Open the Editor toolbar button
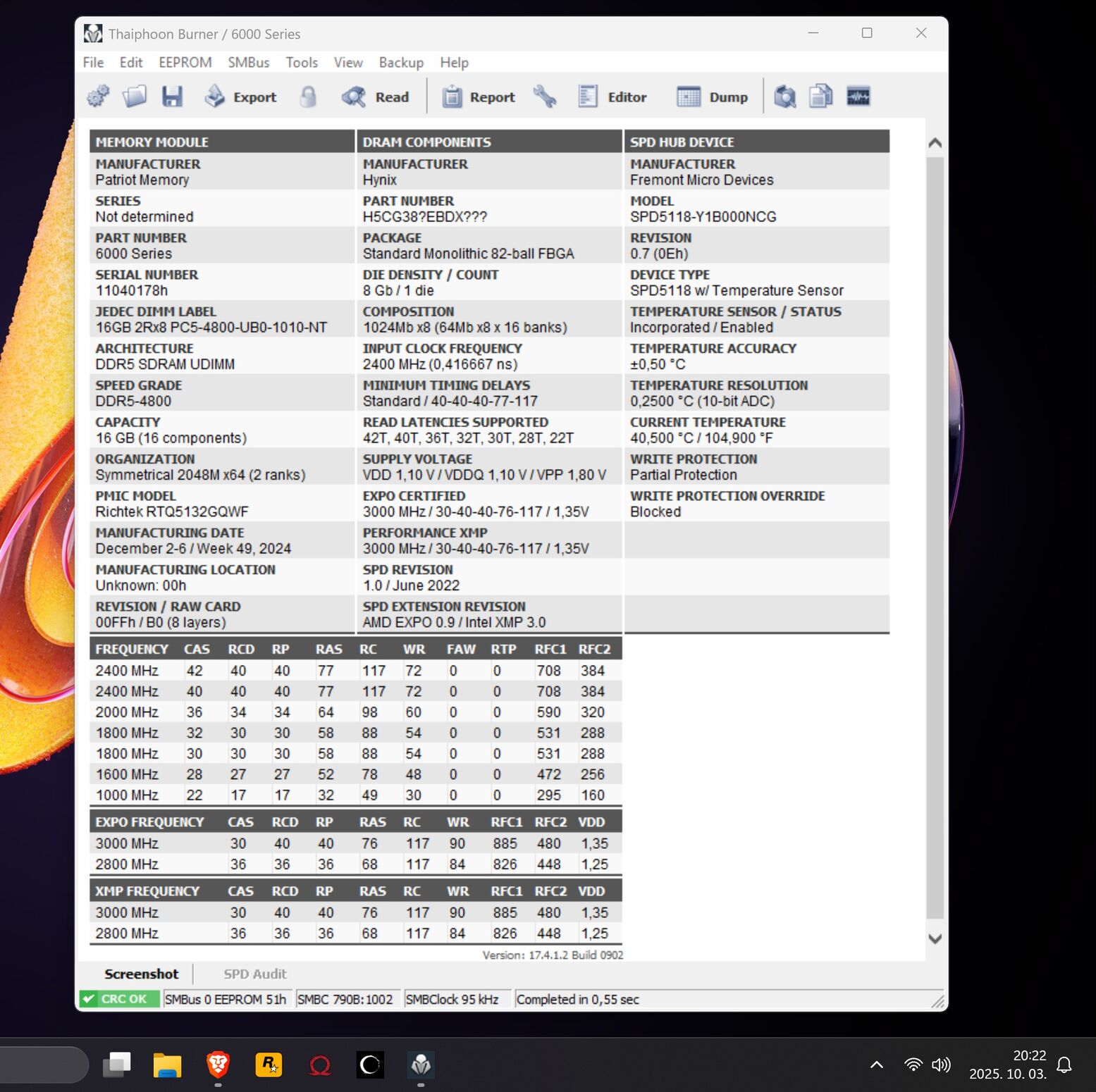 [x=612, y=97]
